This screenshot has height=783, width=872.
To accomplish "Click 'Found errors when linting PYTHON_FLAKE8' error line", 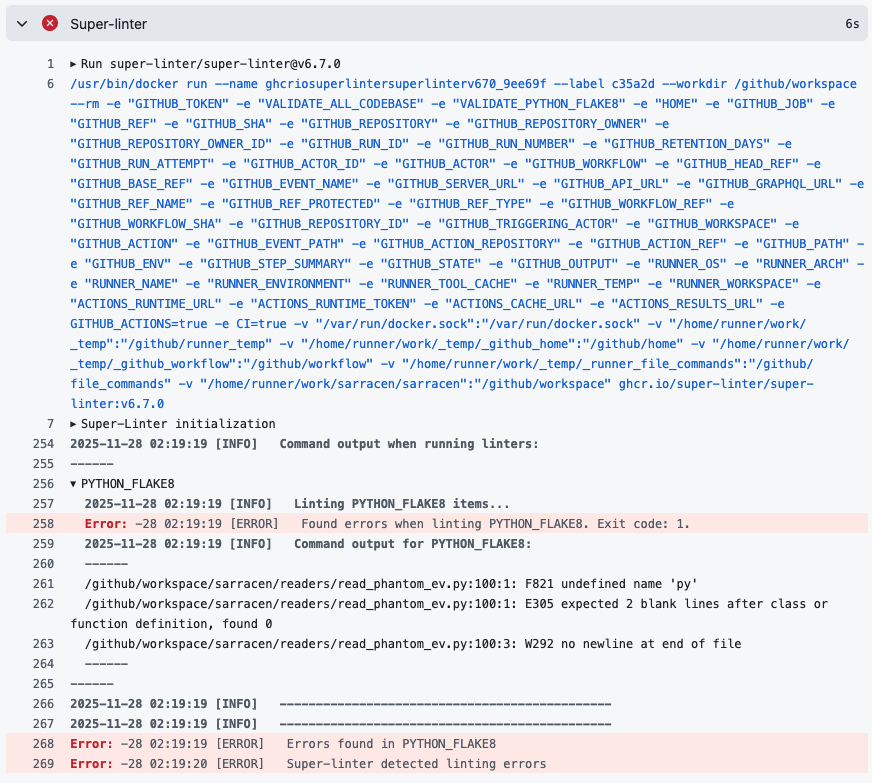I will click(387, 524).
